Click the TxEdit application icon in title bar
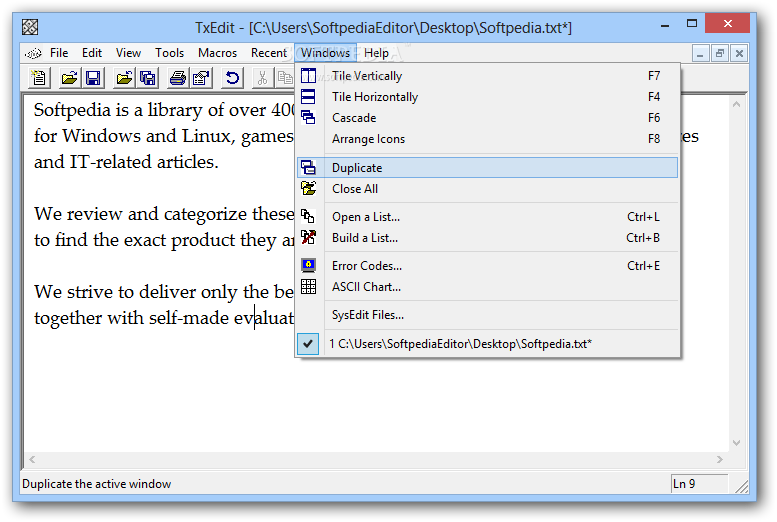 pyautogui.click(x=30, y=27)
